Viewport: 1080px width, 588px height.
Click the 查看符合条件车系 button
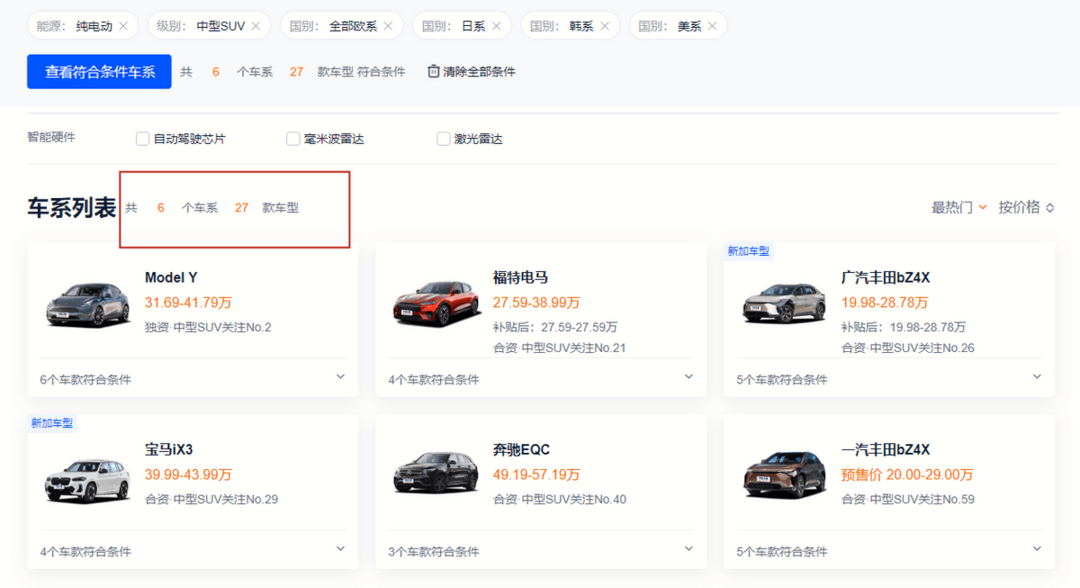click(x=99, y=72)
